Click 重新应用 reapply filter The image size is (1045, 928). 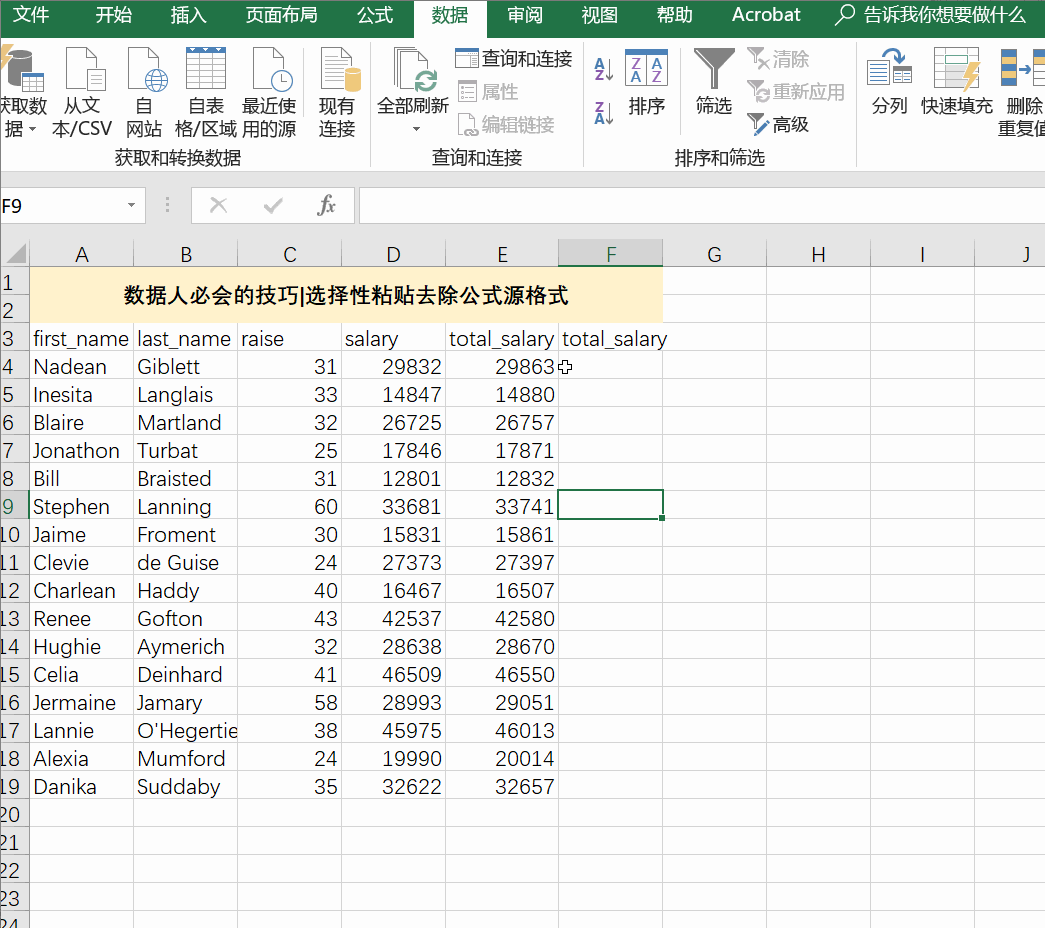click(x=796, y=91)
